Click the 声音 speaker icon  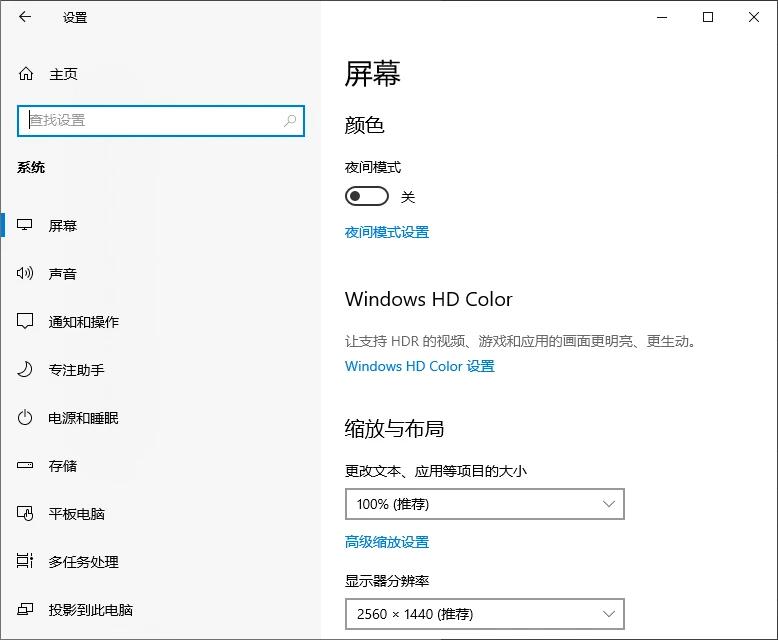26,274
